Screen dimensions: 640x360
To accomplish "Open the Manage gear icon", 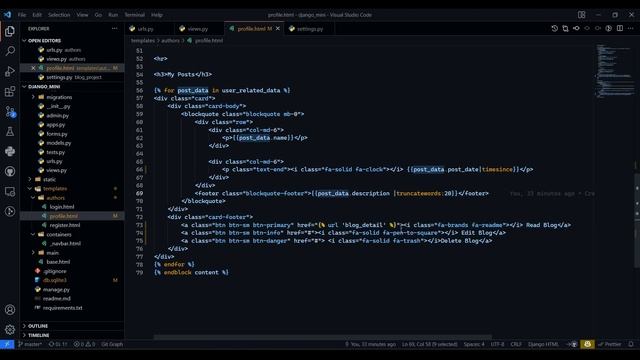I will click(x=10, y=329).
